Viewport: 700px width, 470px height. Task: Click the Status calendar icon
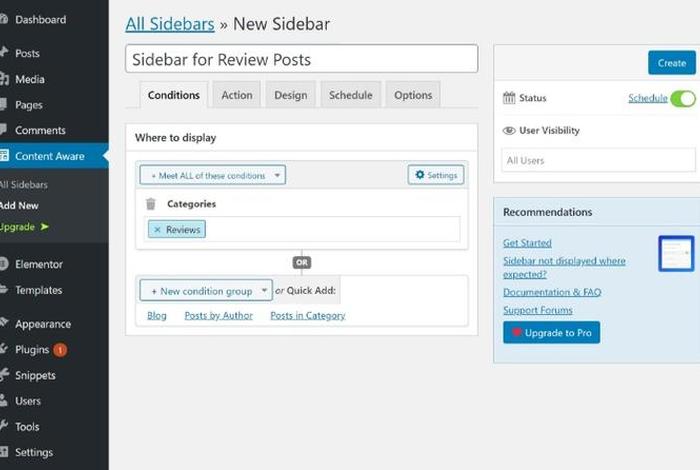509,98
